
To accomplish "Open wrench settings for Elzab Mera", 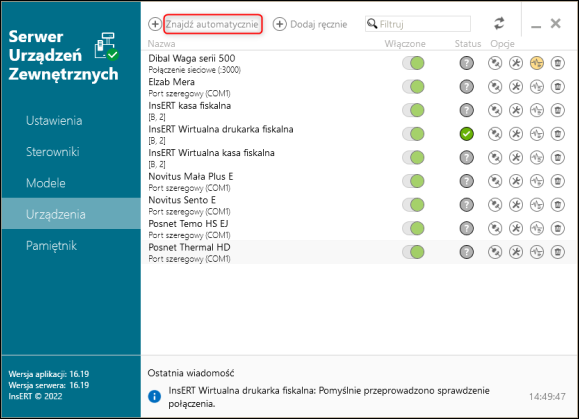I will (516, 87).
